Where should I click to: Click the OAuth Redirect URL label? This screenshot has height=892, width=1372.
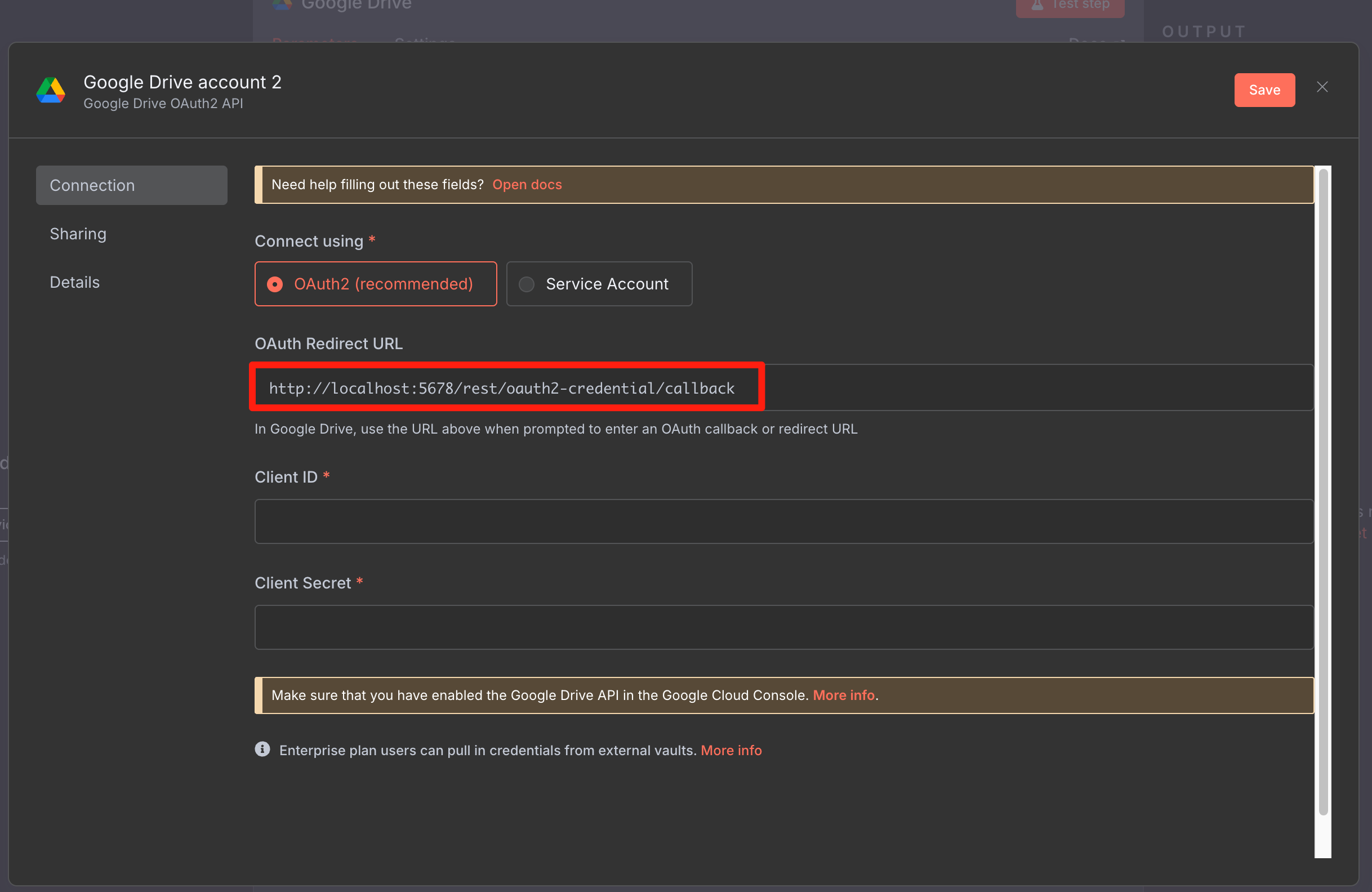328,344
